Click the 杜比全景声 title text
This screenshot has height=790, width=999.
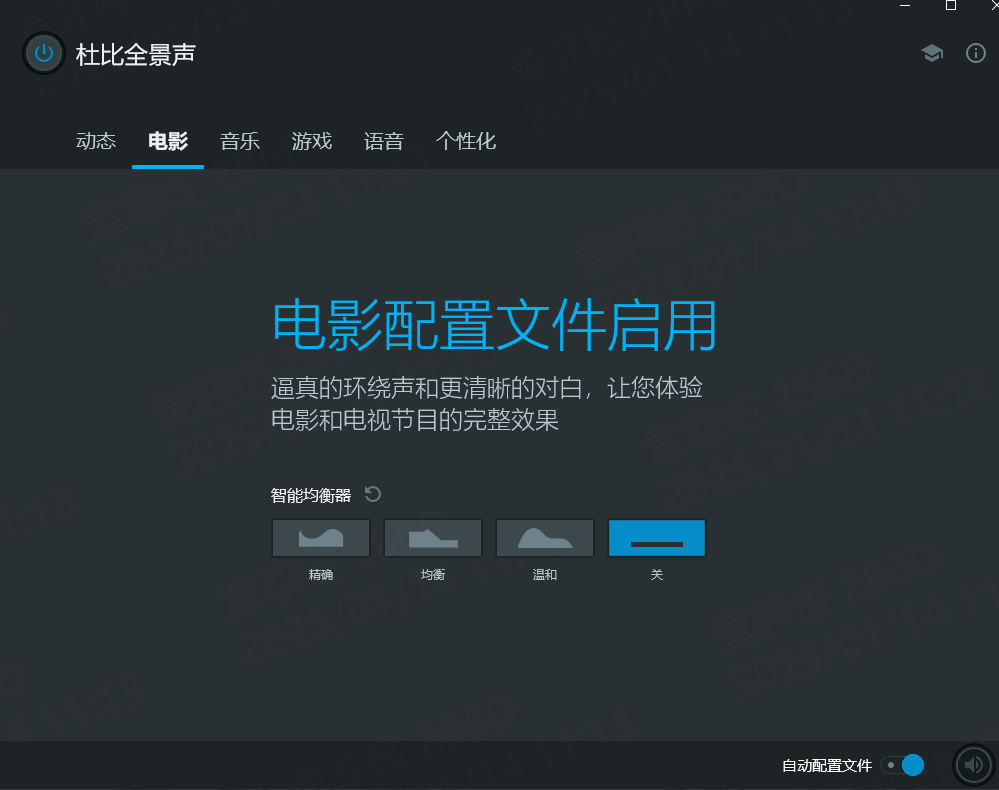click(x=136, y=54)
